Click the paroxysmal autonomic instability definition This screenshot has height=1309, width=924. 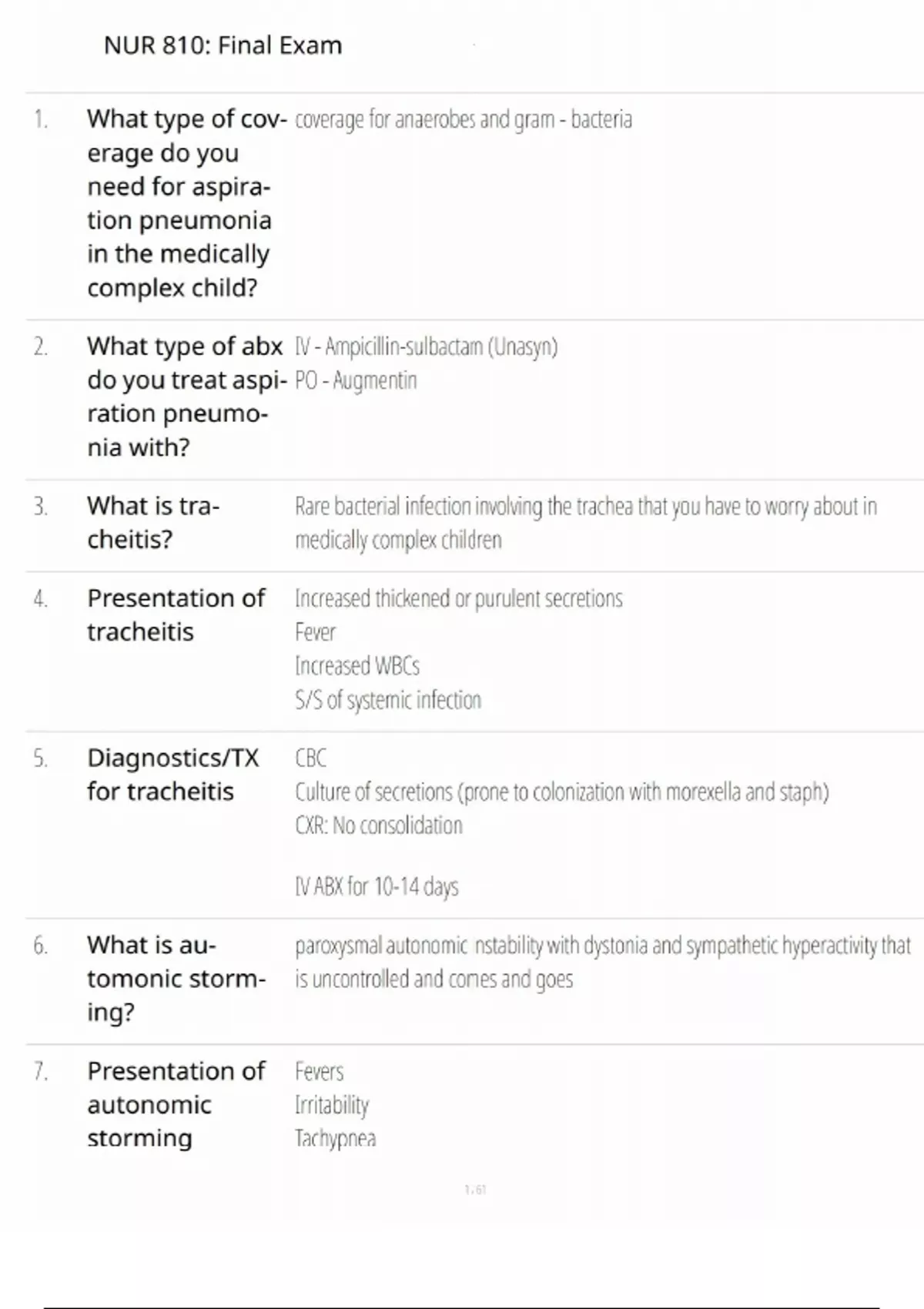click(603, 962)
